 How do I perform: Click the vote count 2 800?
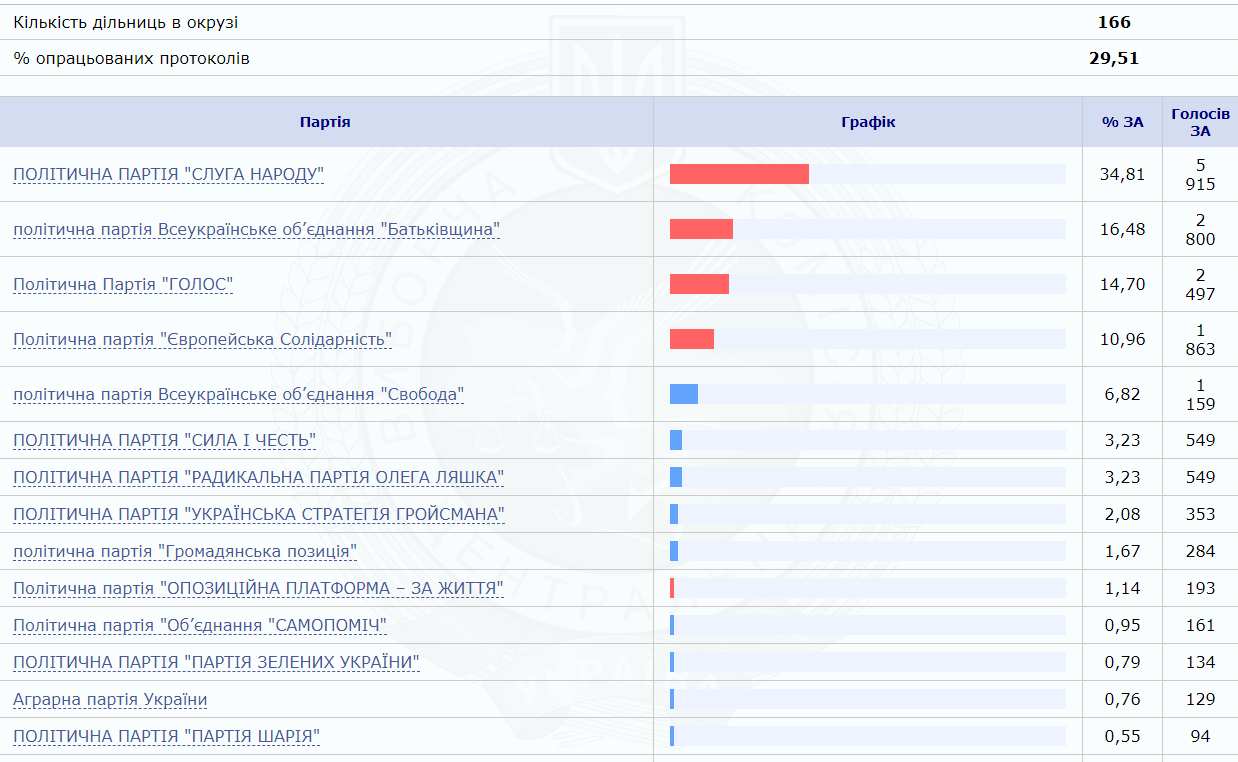tap(1200, 230)
